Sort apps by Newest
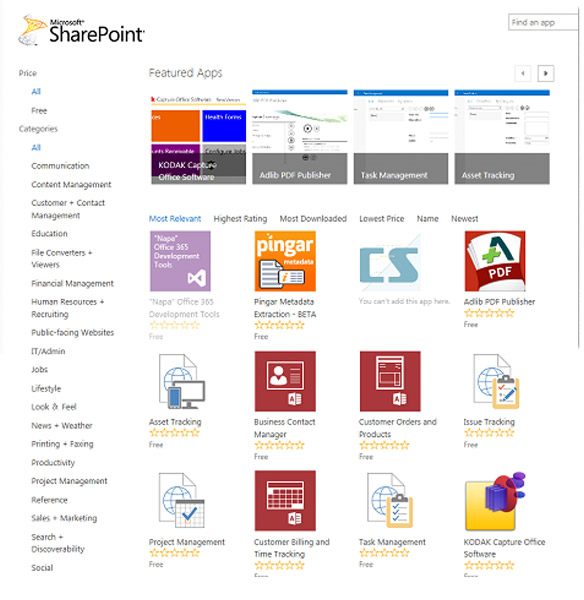This screenshot has width=584, height=600. [x=465, y=219]
